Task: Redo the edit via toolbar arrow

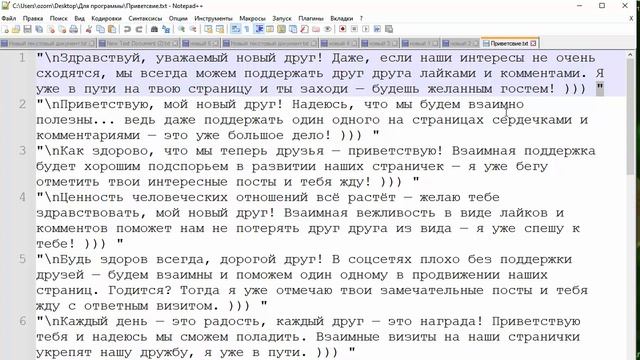Action: coord(139,29)
